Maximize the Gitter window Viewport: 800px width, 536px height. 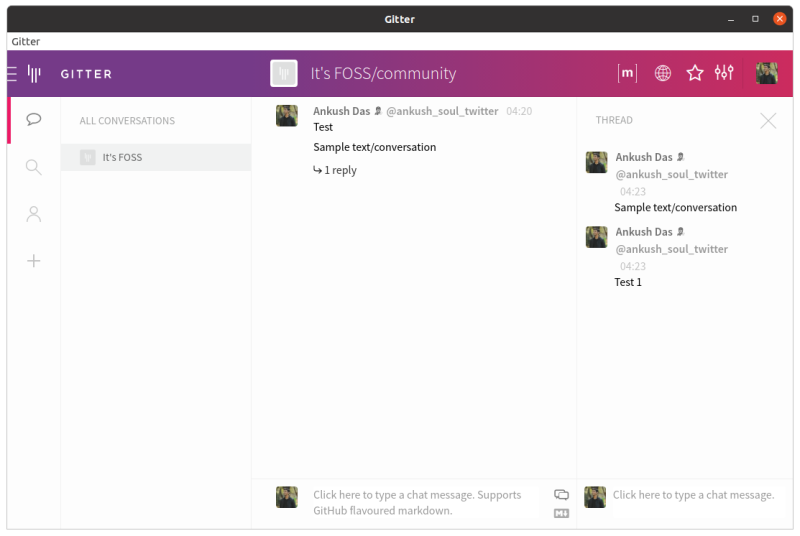755,19
